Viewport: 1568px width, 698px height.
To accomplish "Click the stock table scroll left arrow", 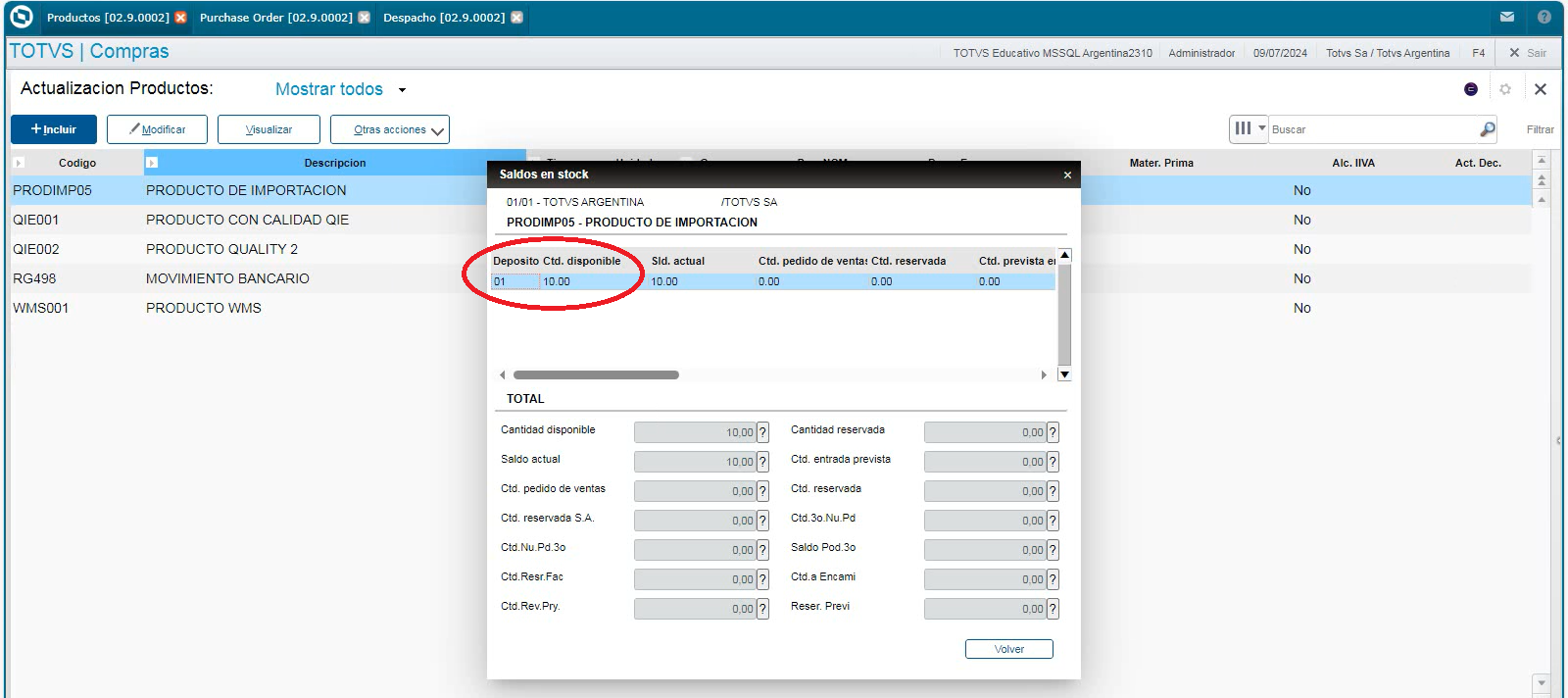I will (x=503, y=374).
